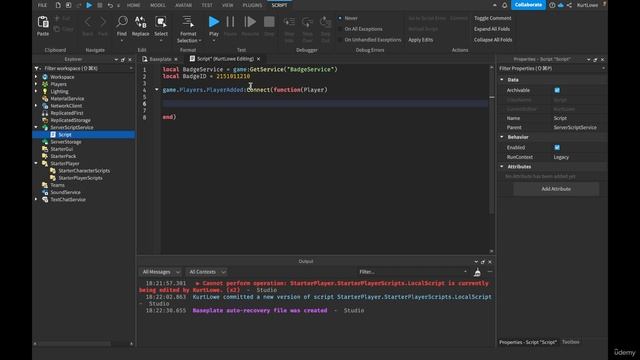
Task: Switch to the Toolbox bottom tab
Action: click(x=571, y=342)
